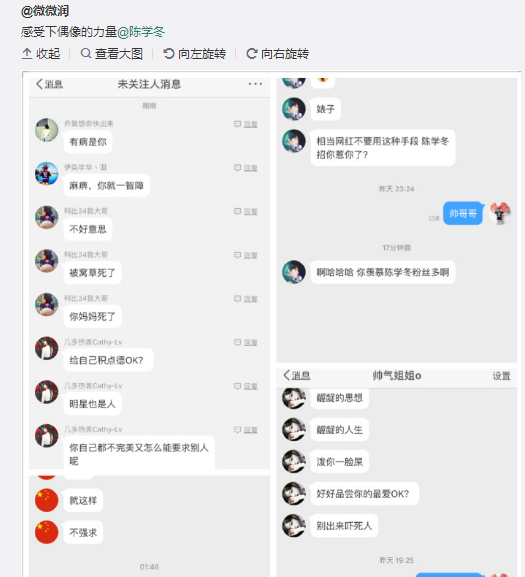Click avatar beside the 婊子 message
Viewport: 525px width, 577px height.
click(294, 109)
